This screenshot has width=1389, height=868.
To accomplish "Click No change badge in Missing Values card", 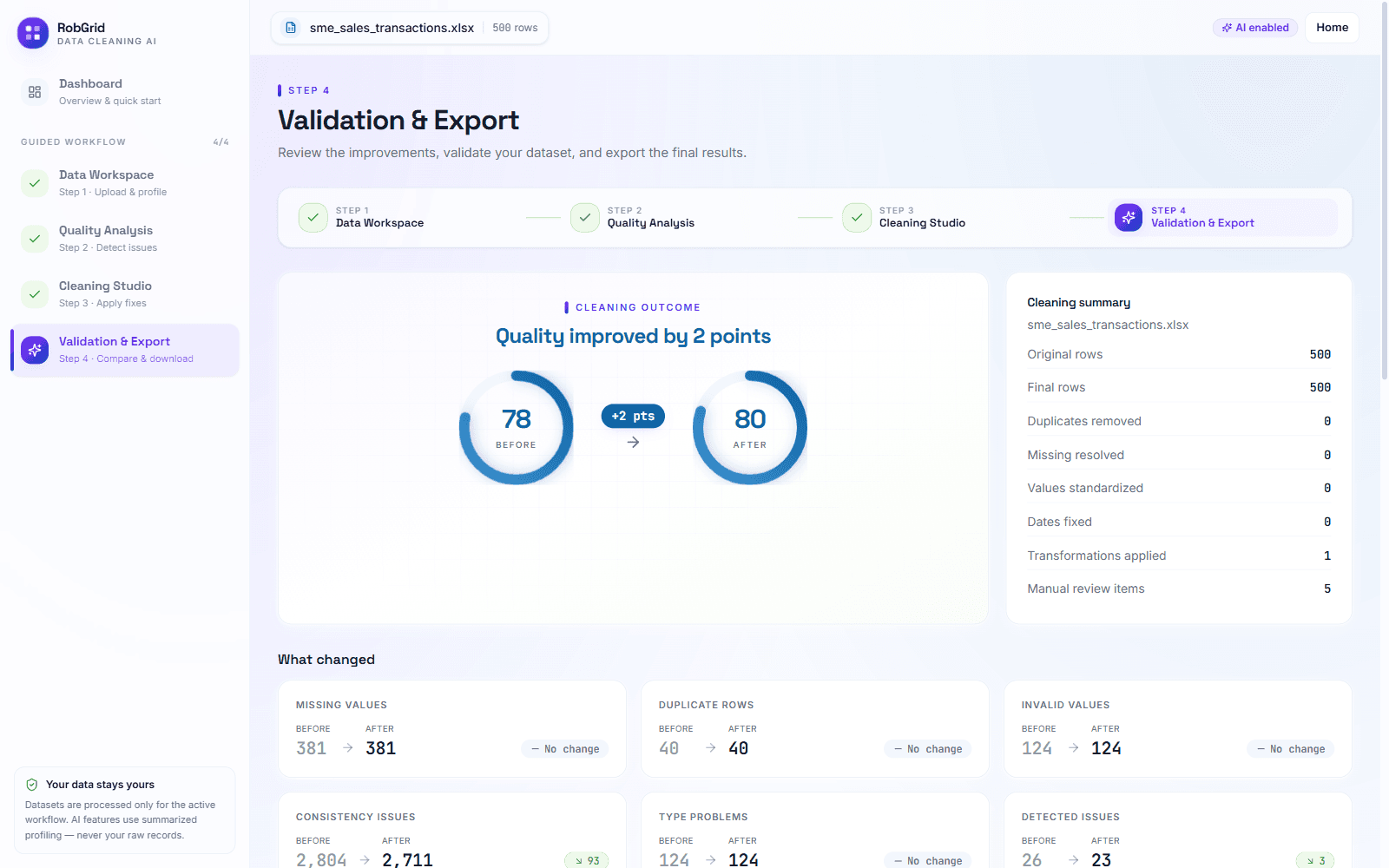I will [x=565, y=749].
